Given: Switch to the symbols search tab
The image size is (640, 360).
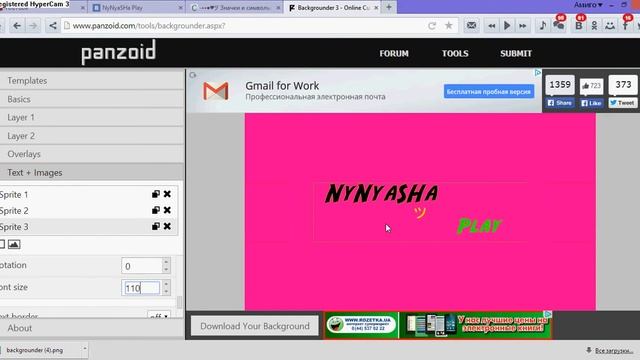Looking at the screenshot, I should (x=235, y=8).
